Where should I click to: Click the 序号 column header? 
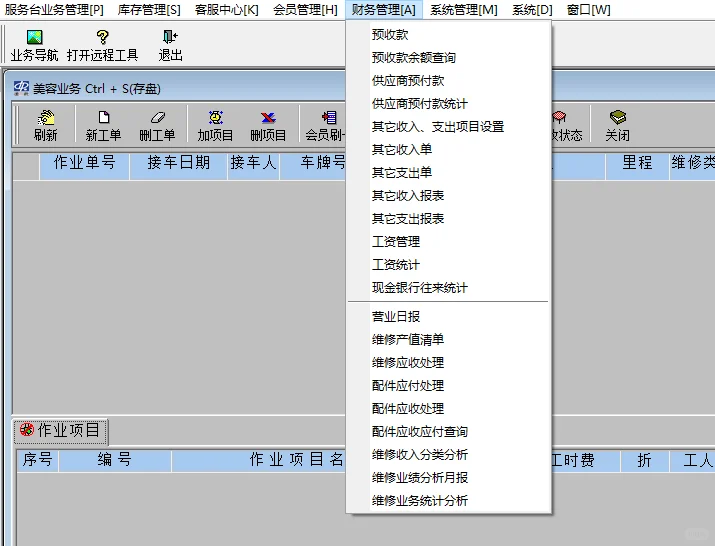click(37, 460)
